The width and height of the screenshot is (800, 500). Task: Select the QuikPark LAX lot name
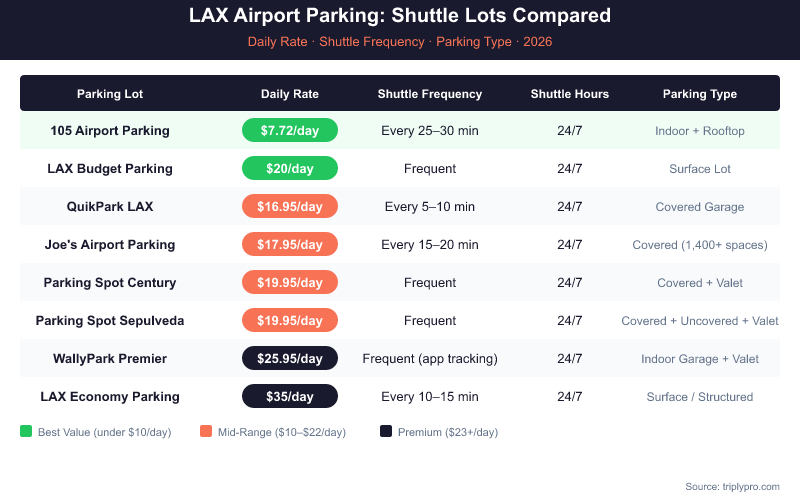pos(110,207)
